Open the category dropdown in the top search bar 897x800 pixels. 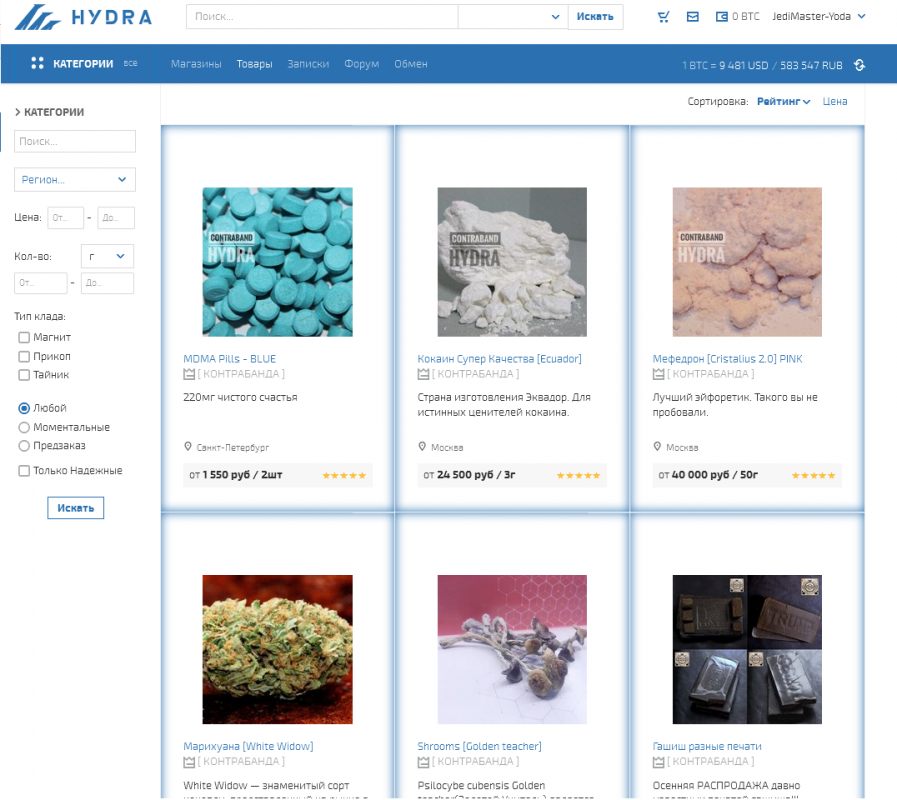513,17
